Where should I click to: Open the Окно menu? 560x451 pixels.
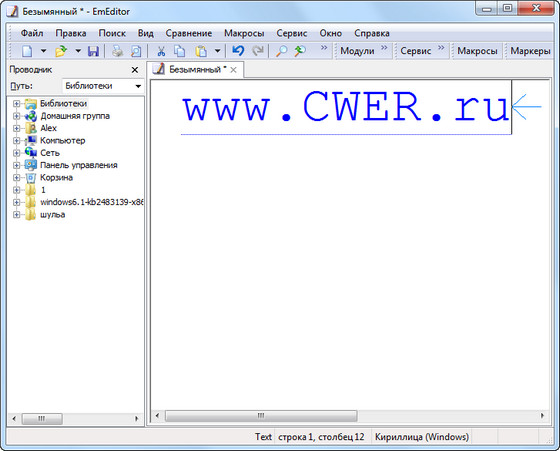pyautogui.click(x=331, y=33)
